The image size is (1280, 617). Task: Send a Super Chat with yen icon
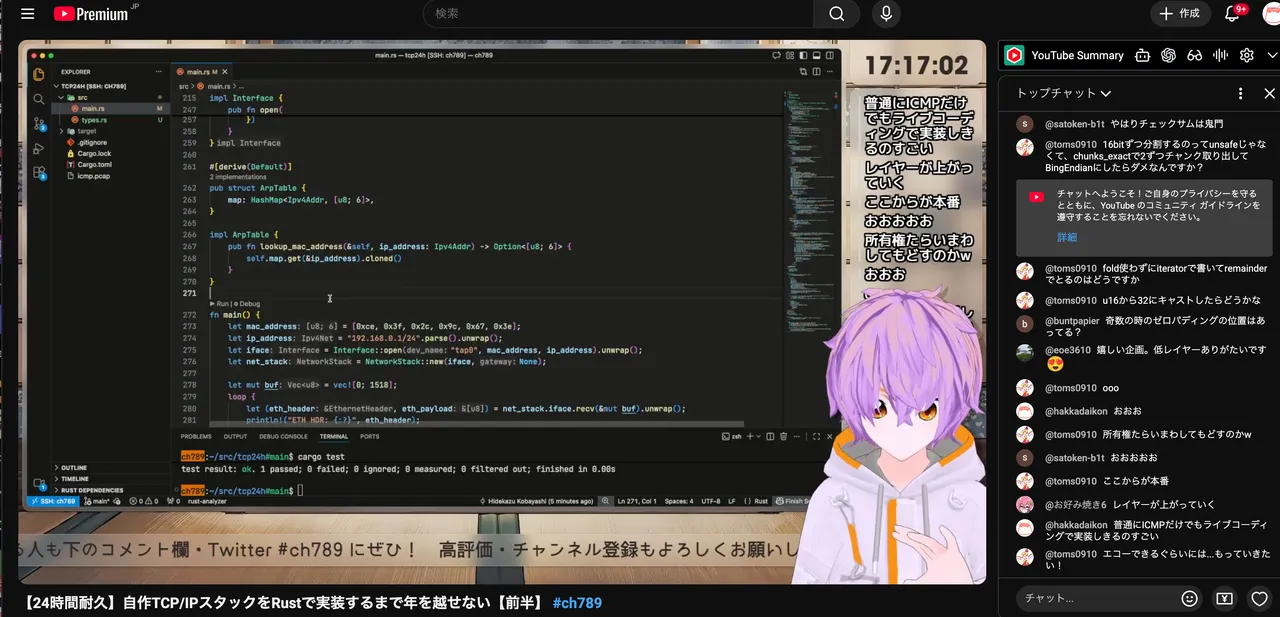click(1224, 598)
